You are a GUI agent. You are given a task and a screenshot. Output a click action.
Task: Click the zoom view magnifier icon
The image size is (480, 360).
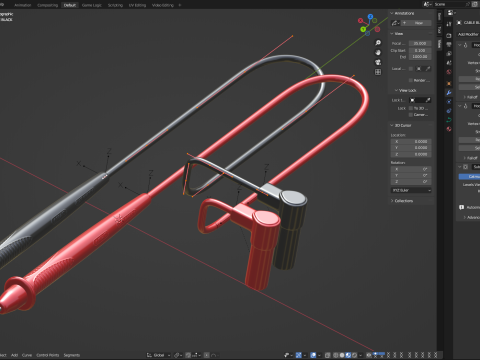[x=378, y=43]
